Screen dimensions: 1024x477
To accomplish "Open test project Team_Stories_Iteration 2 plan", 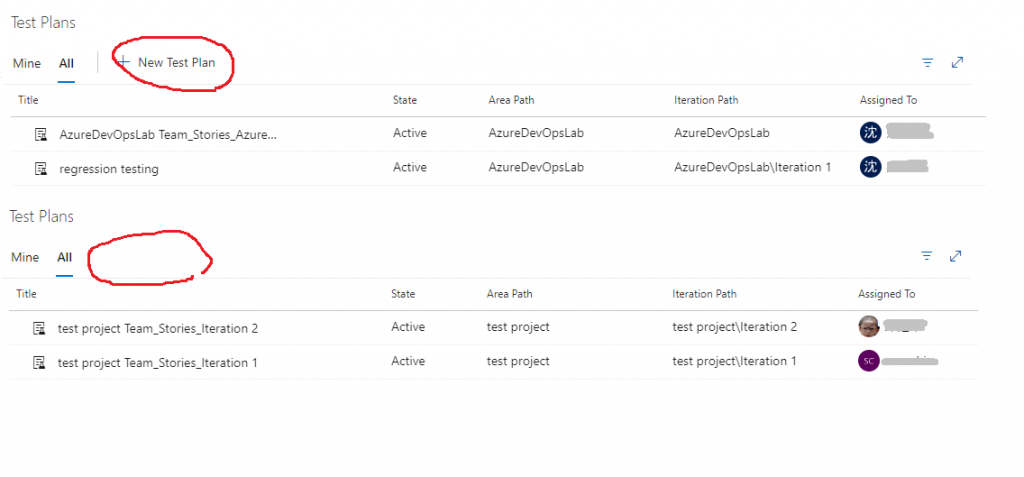I will [158, 328].
